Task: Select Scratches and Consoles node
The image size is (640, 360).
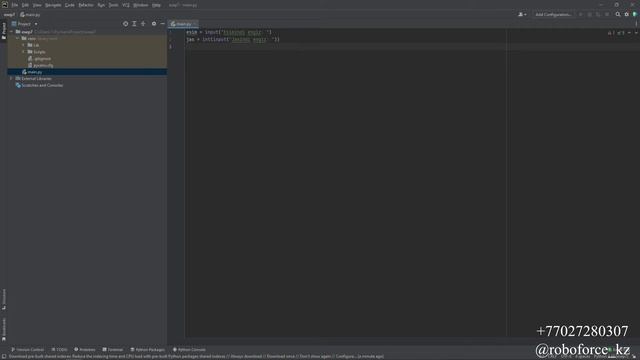Action: click(x=39, y=85)
